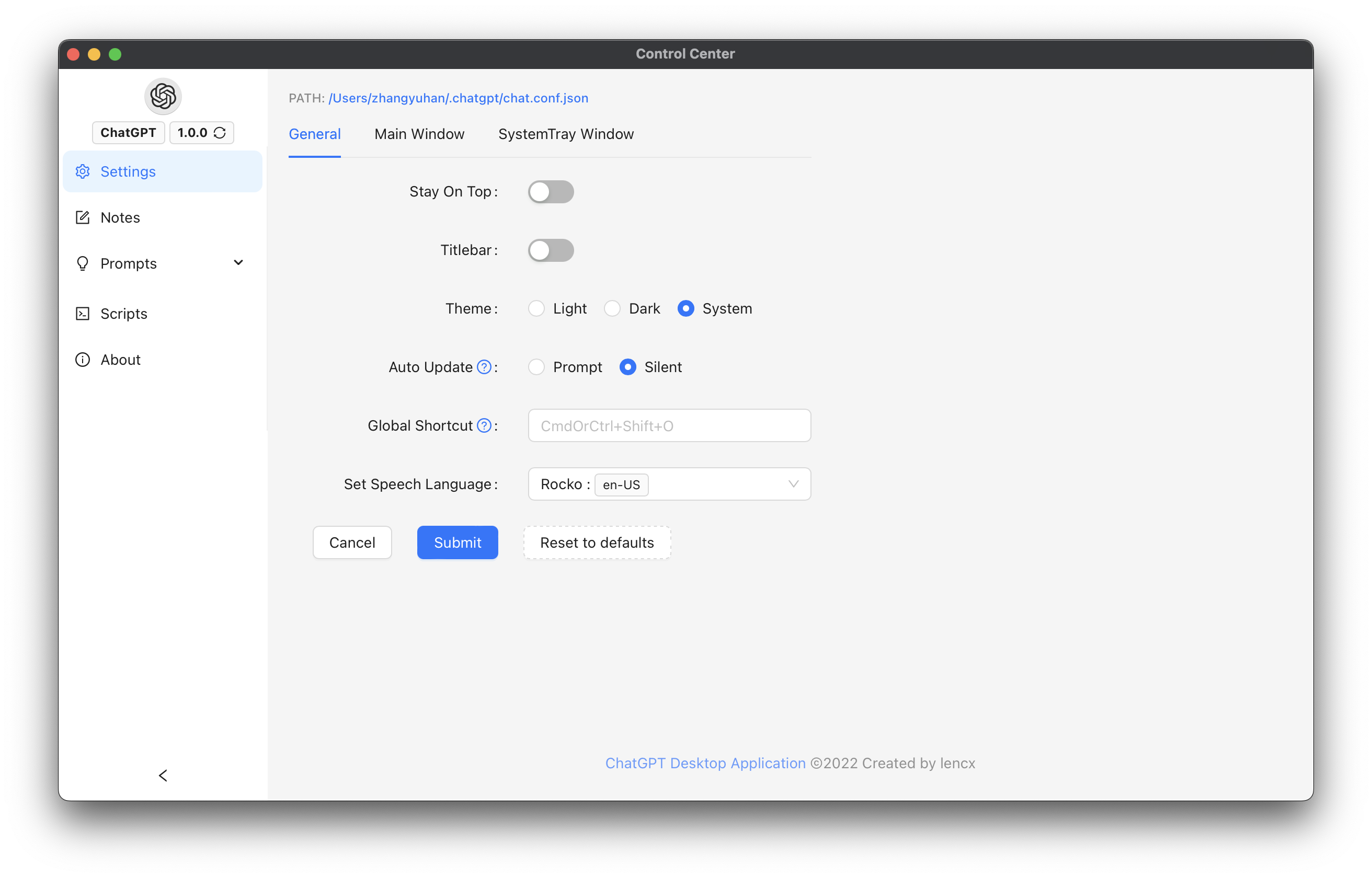The height and width of the screenshot is (878, 1372).
Task: Click the Submit button
Action: pyautogui.click(x=458, y=542)
